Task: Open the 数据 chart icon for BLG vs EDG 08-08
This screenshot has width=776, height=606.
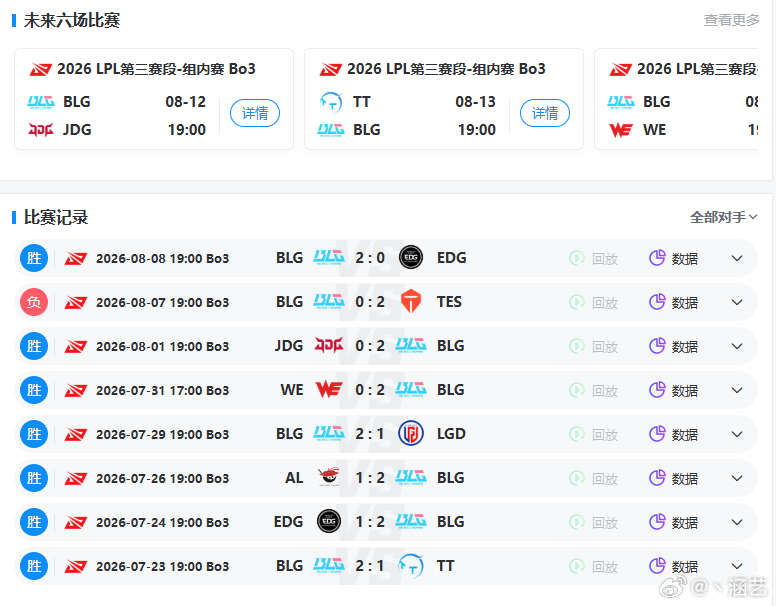Action: point(657,258)
